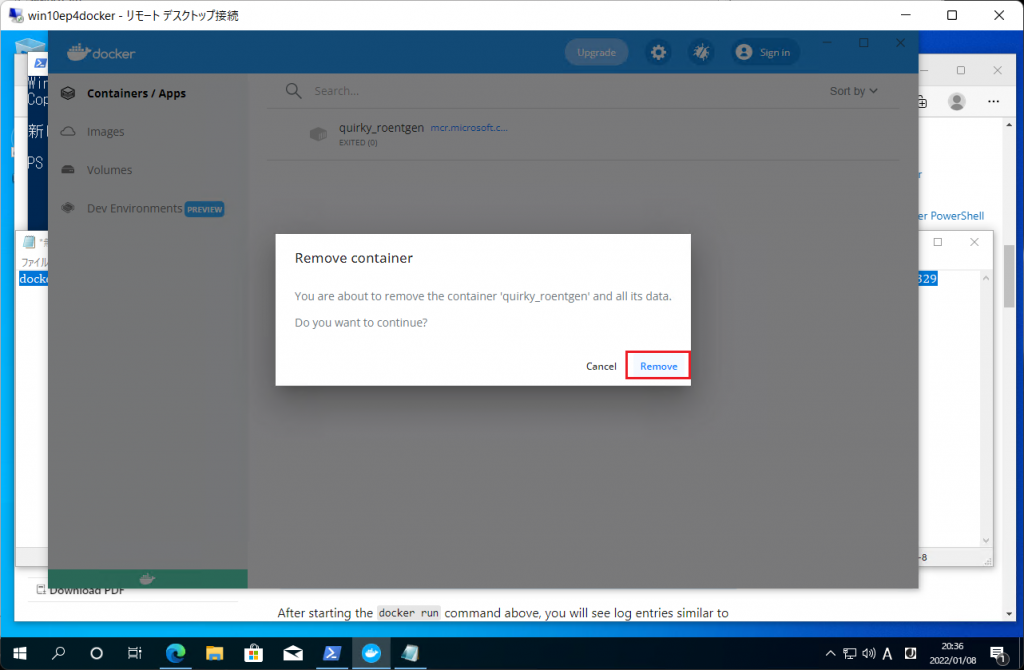Open the Docker troubleshoot bug icon
This screenshot has height=670, width=1024.
point(701,52)
